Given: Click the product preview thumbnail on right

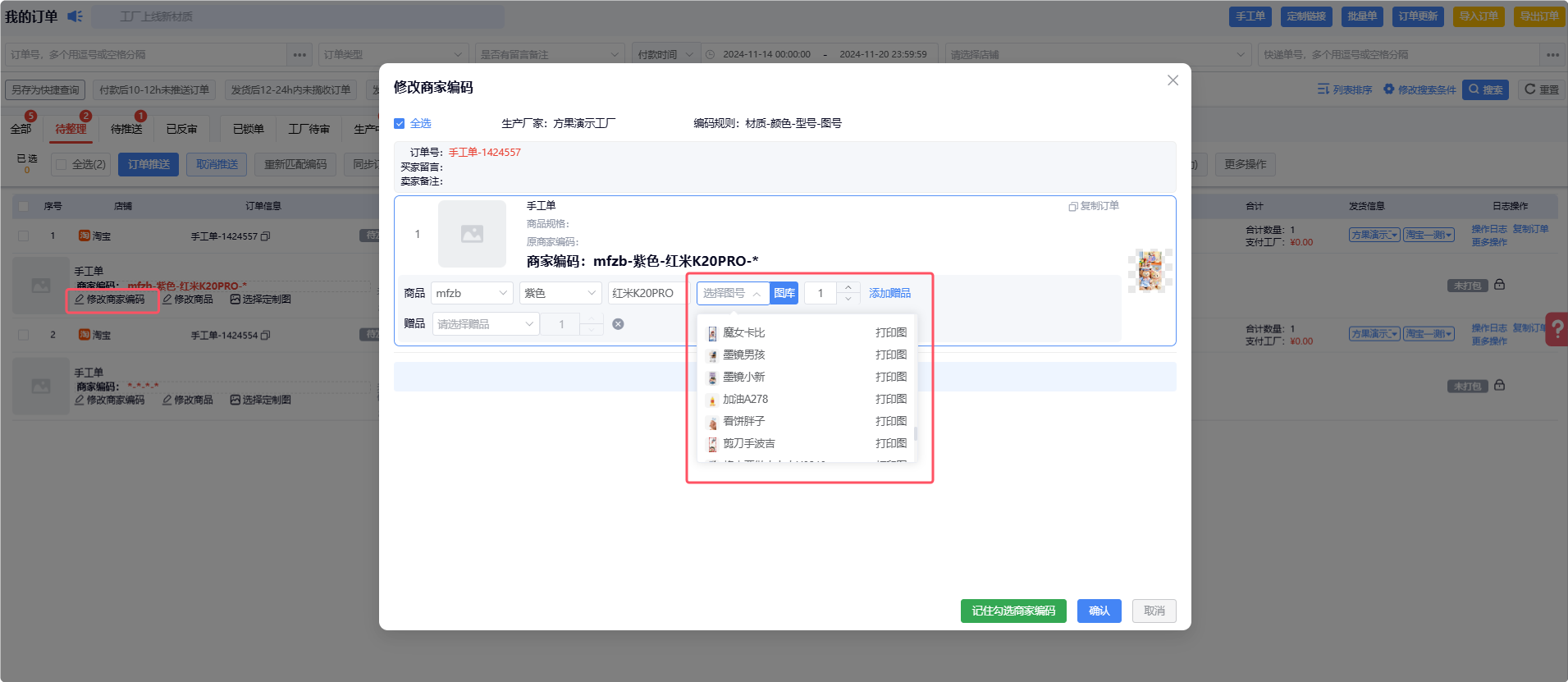Looking at the screenshot, I should point(1150,271).
